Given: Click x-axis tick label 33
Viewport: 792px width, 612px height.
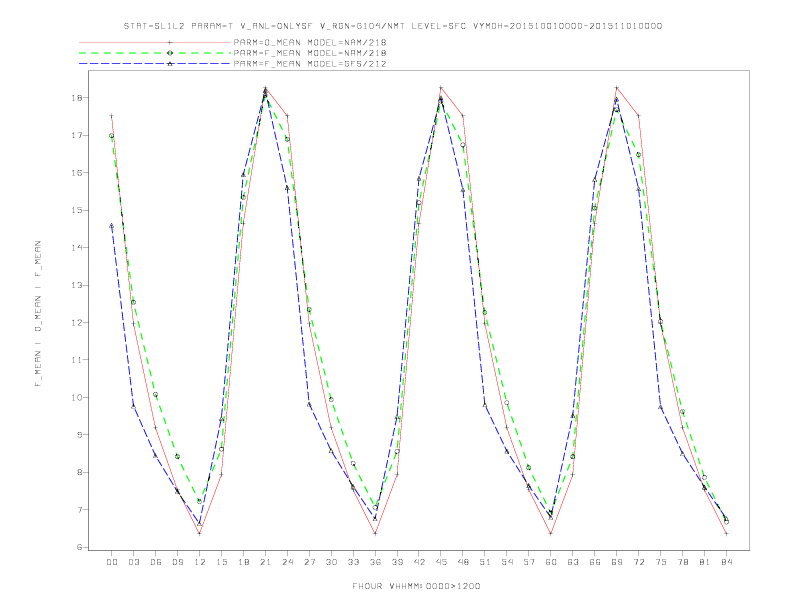Looking at the screenshot, I should pos(353,562).
